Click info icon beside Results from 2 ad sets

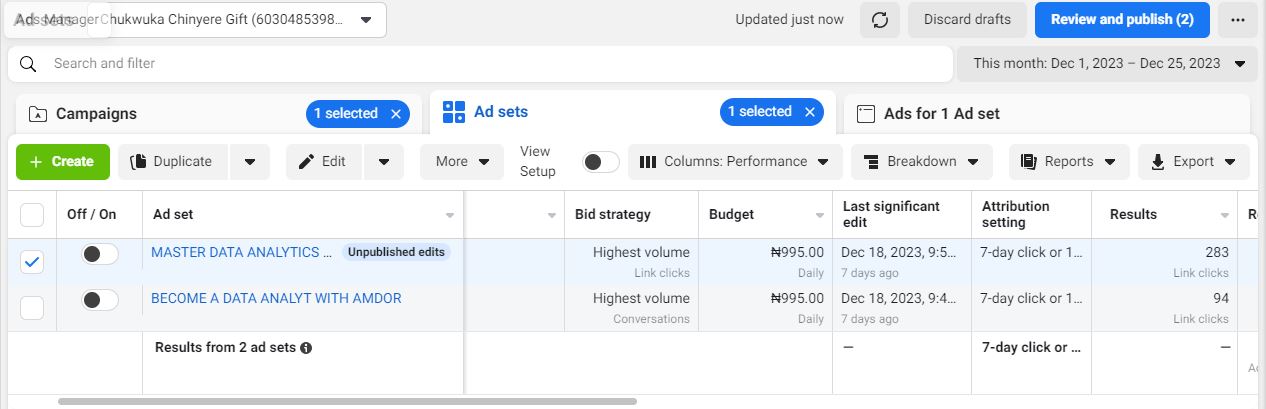(x=306, y=348)
